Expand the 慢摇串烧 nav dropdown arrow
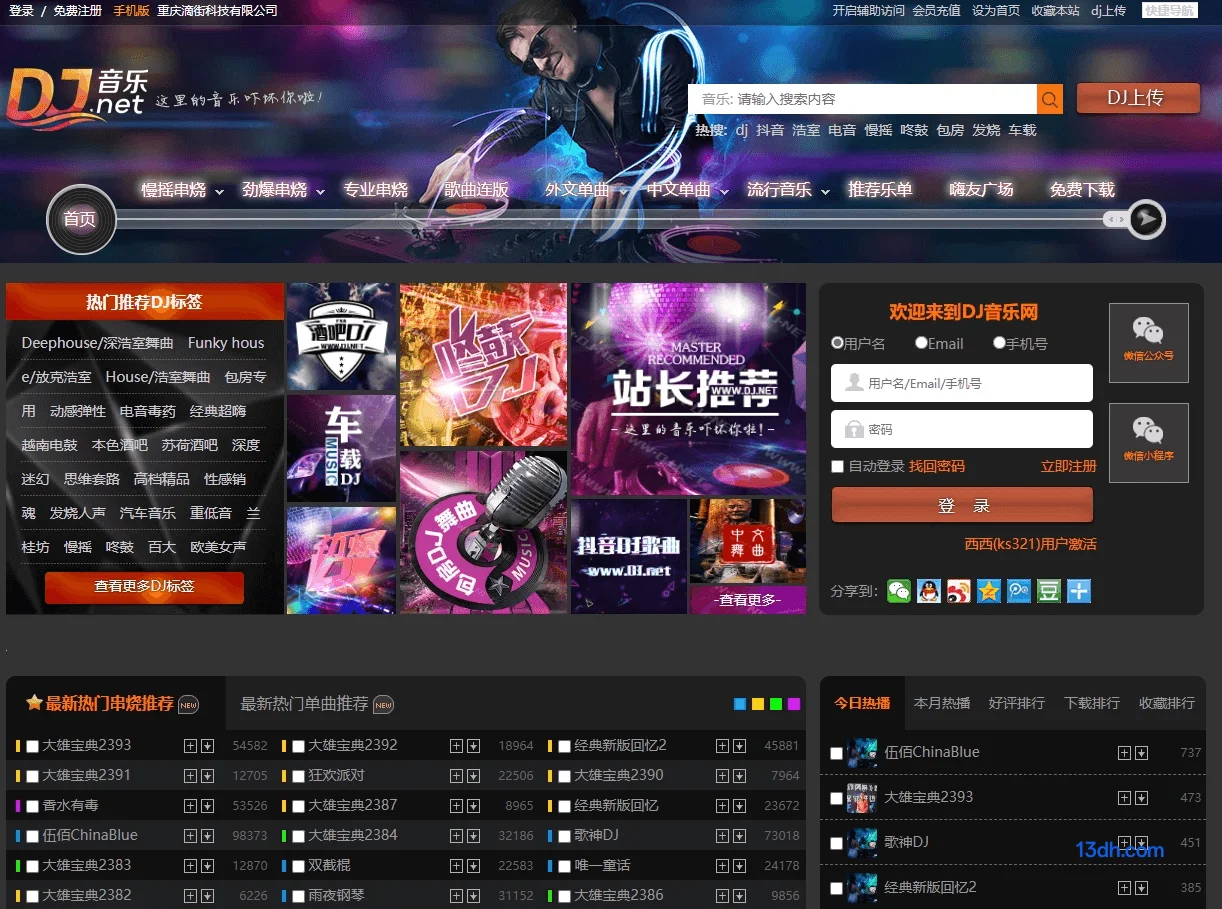Image resolution: width=1222 pixels, height=909 pixels. tap(218, 191)
